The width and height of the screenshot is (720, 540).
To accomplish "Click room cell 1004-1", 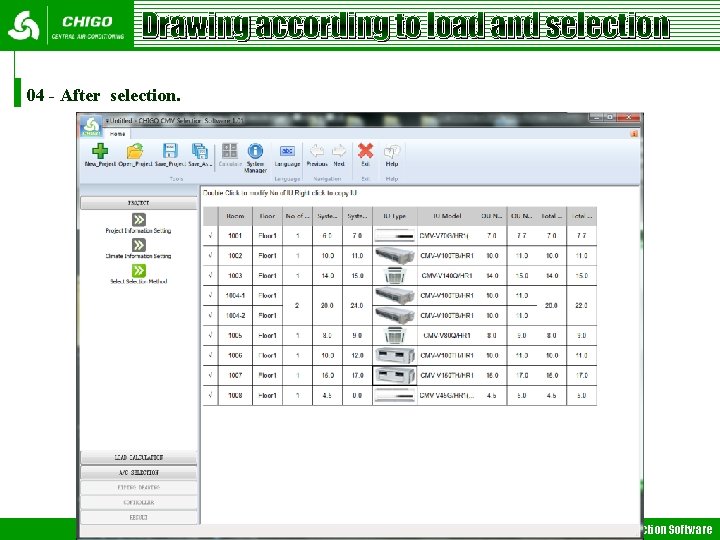I will tap(235, 295).
